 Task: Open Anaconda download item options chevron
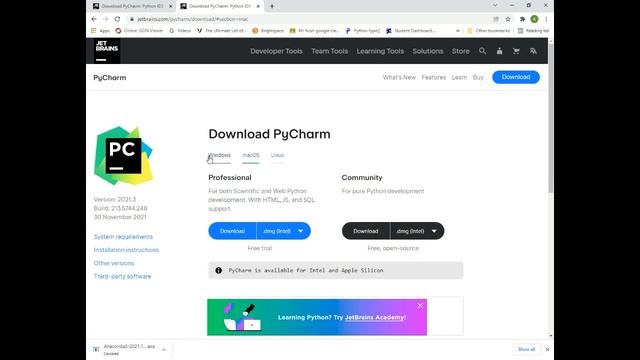[164, 349]
